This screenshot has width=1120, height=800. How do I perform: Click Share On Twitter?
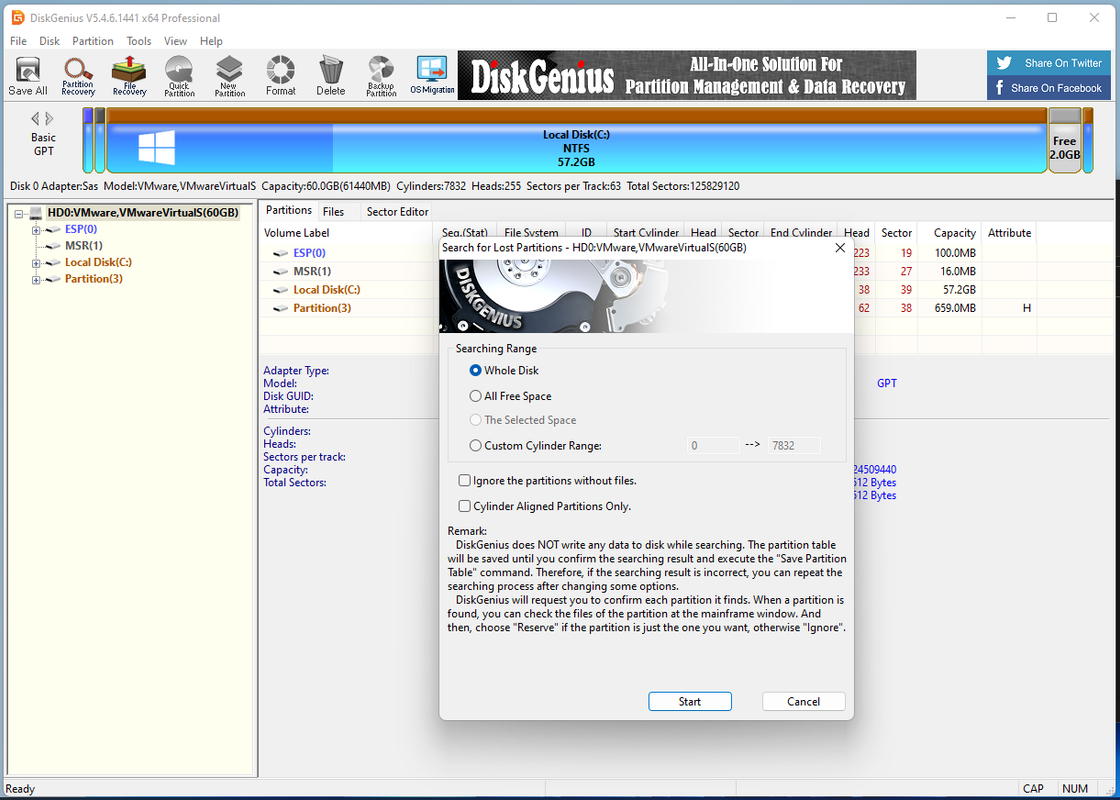[x=1049, y=63]
